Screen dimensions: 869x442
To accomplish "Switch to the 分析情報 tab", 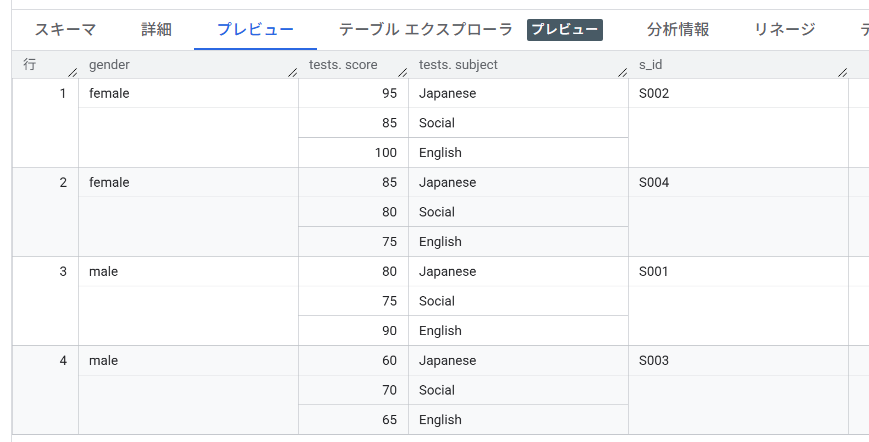I will [678, 29].
